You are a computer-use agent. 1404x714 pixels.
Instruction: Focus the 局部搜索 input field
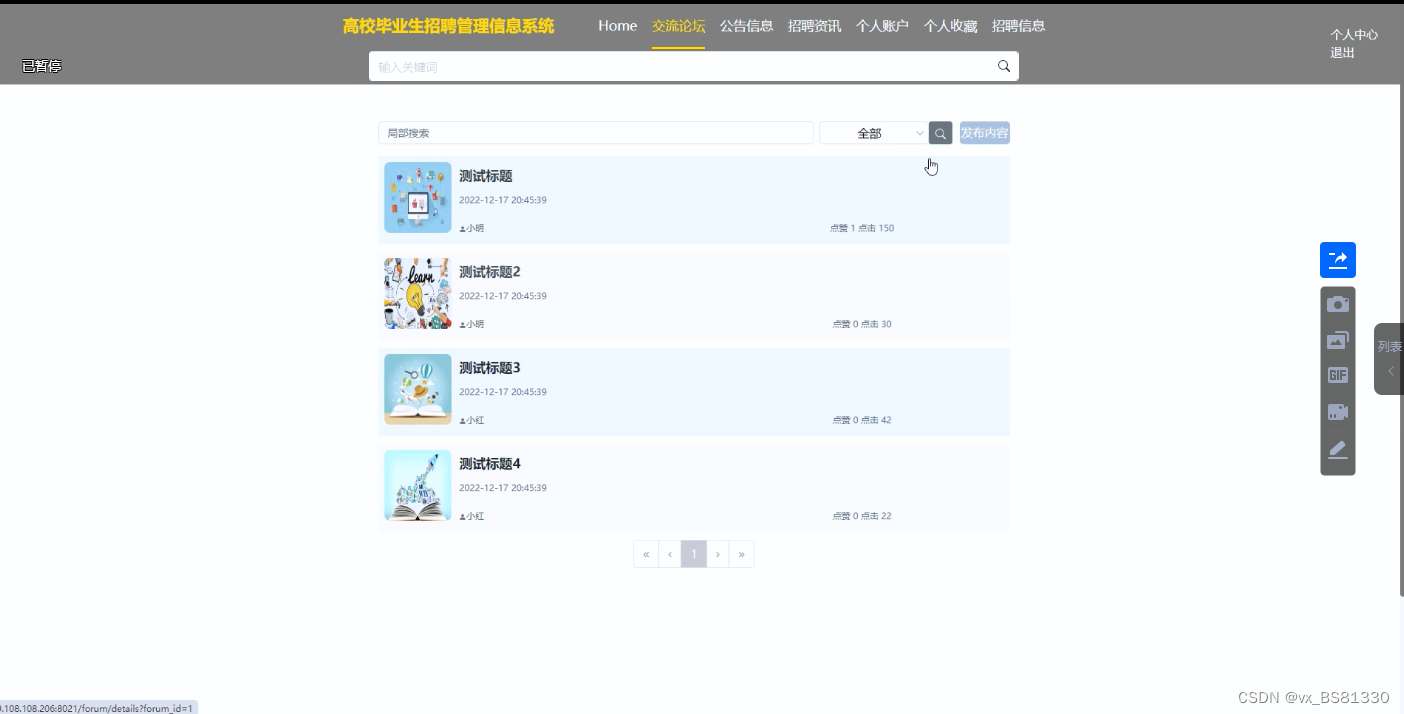(x=595, y=133)
